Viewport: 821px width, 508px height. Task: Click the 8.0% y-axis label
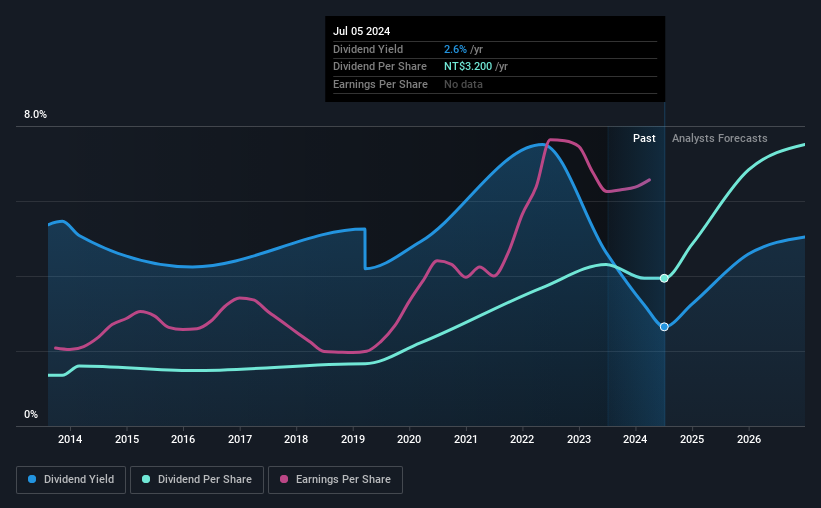(35, 114)
